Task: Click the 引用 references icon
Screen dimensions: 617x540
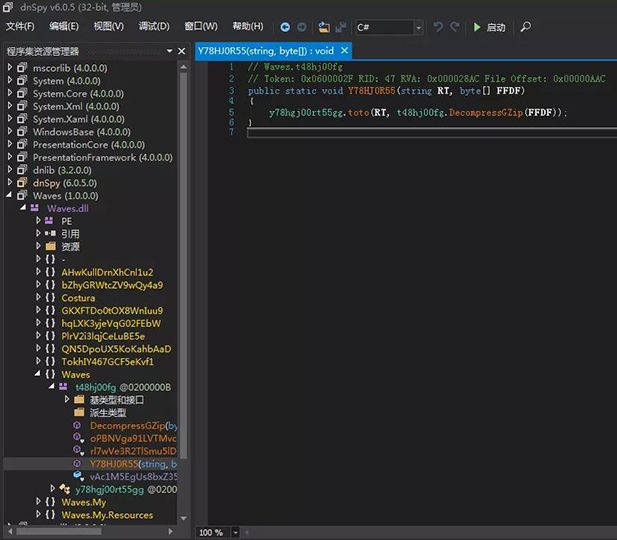Action: (50, 233)
